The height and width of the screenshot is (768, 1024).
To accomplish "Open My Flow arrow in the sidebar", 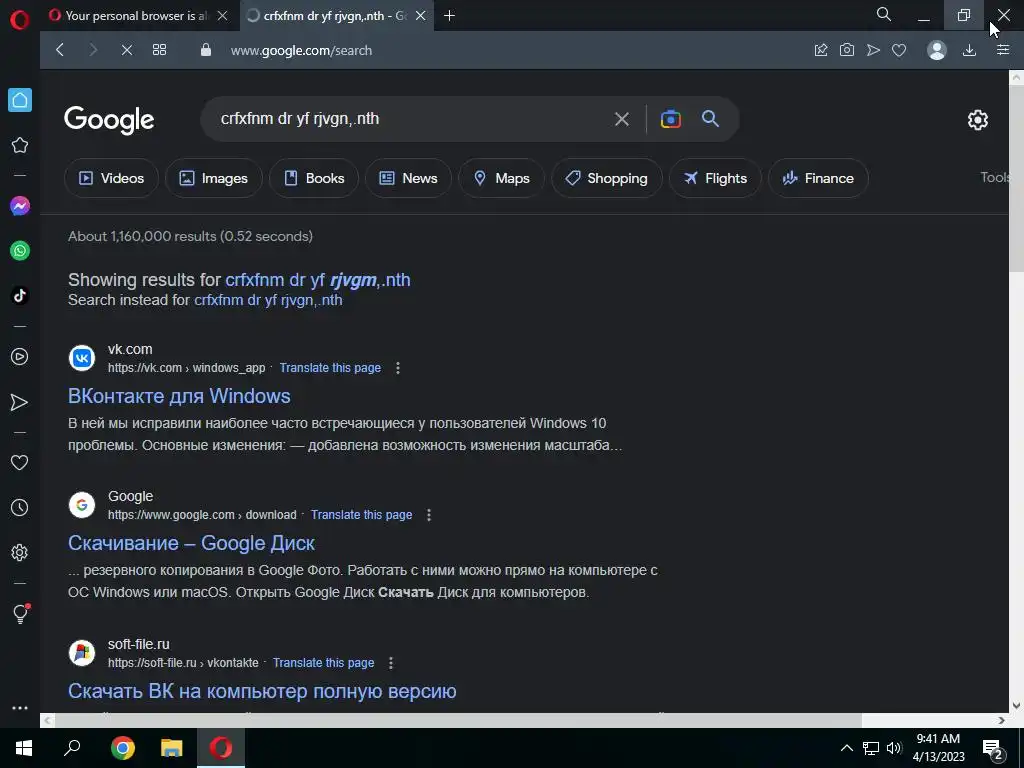I will click(x=20, y=402).
